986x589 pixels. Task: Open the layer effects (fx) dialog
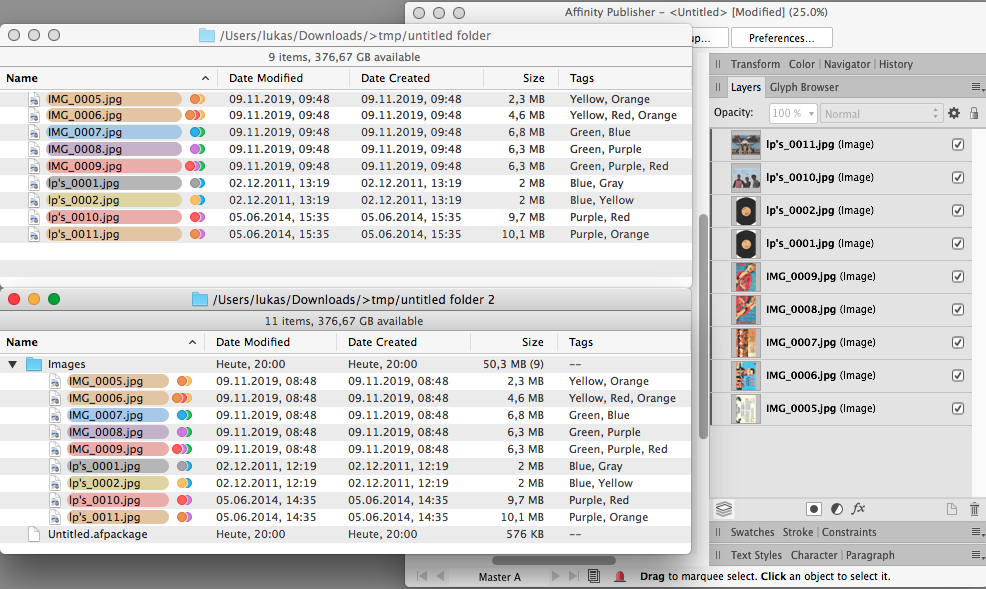coord(858,509)
